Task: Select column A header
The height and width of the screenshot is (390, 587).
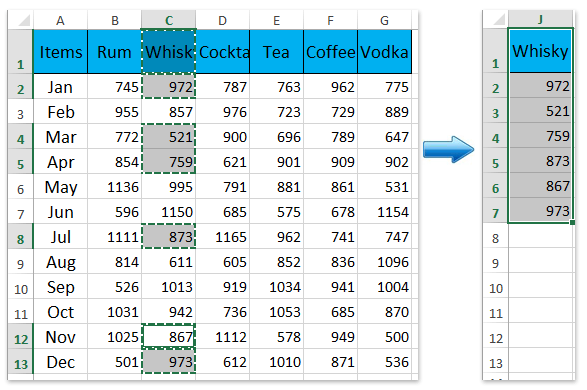Action: (x=60, y=20)
